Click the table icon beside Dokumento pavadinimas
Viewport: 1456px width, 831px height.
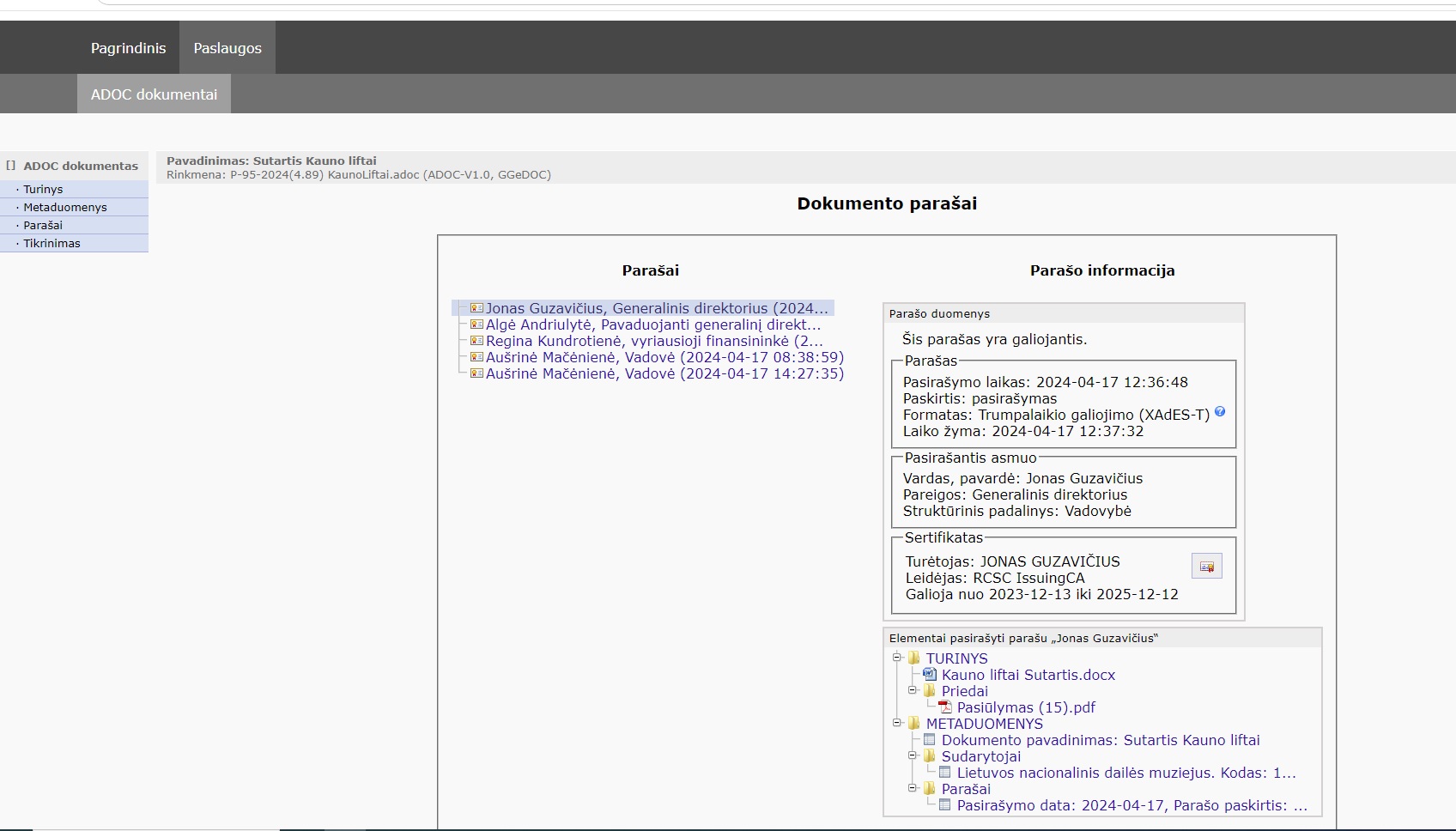(929, 740)
